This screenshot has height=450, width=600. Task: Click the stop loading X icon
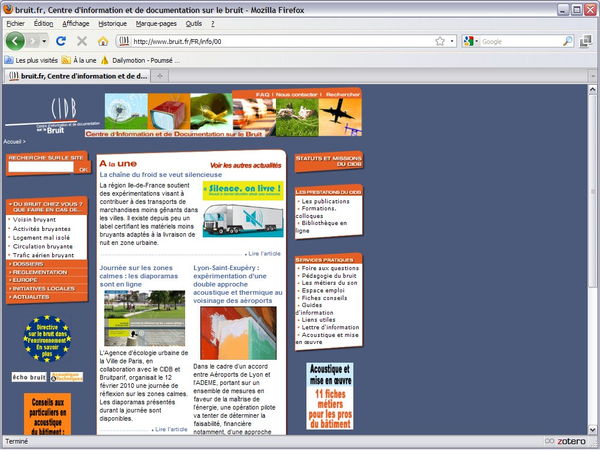tap(82, 41)
